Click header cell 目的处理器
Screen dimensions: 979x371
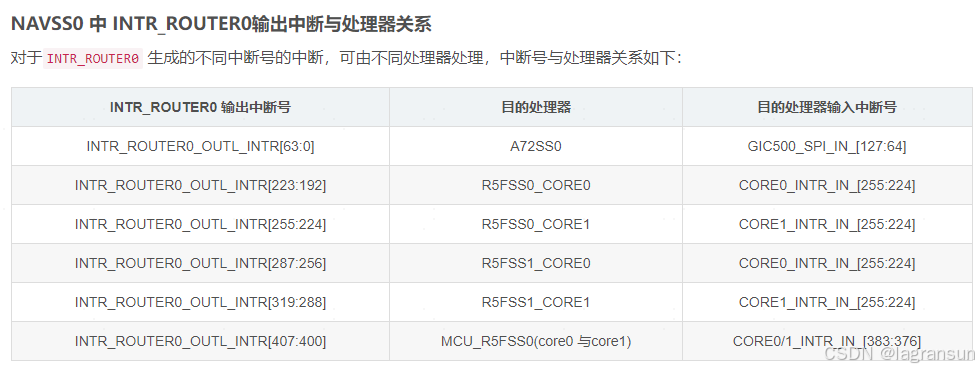[x=536, y=107]
